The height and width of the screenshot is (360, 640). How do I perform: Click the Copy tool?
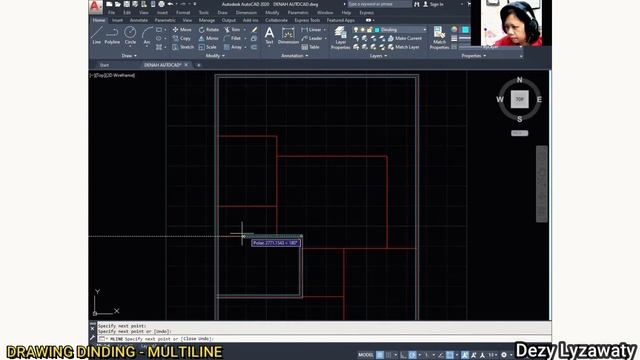coord(182,38)
